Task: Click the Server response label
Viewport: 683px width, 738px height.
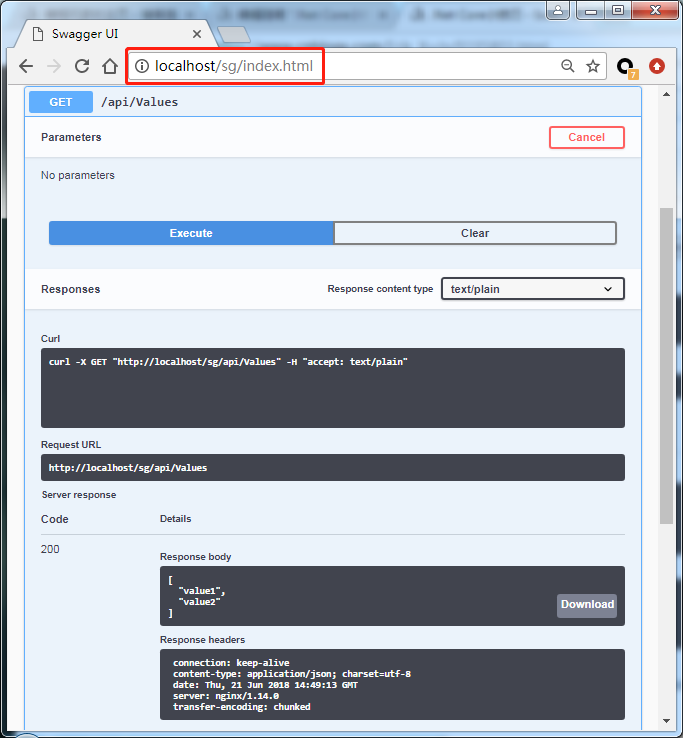Action: (x=79, y=495)
